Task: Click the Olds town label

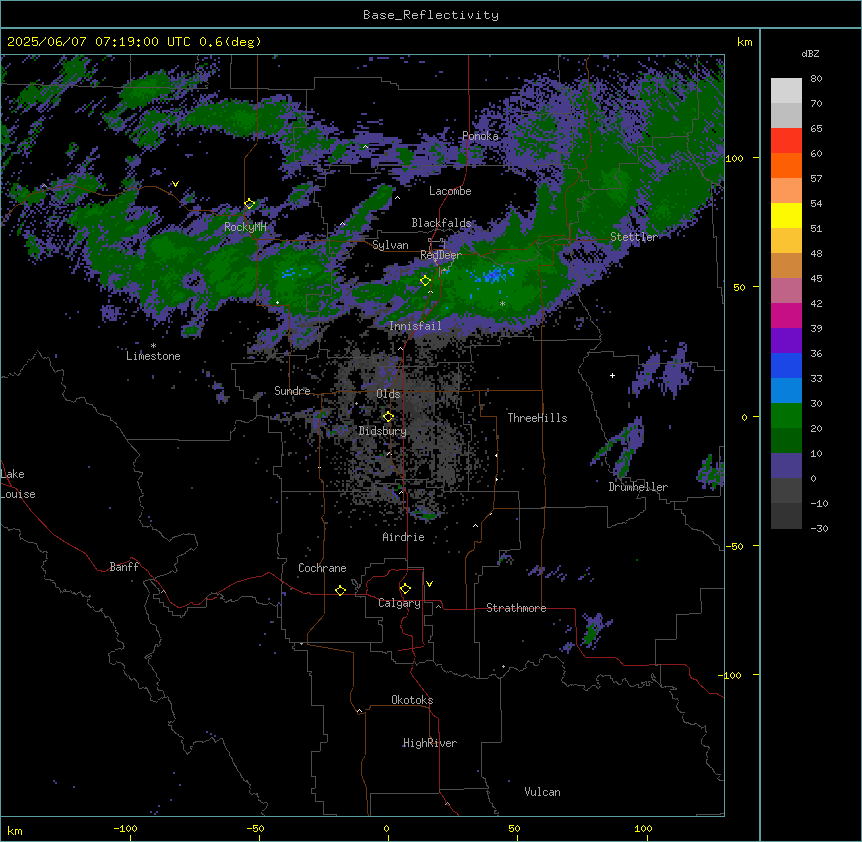Action: coord(388,394)
